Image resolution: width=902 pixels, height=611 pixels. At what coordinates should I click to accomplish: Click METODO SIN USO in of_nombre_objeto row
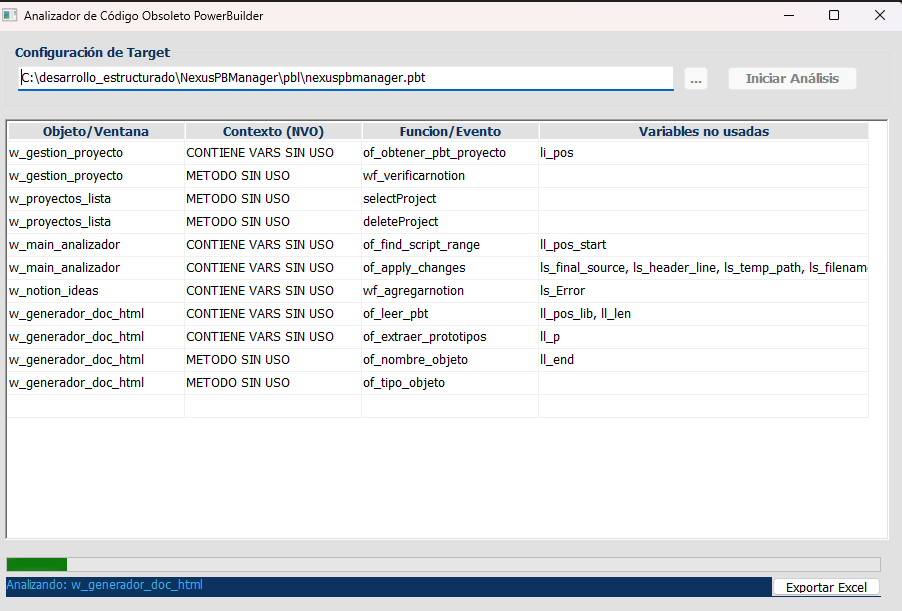click(273, 360)
